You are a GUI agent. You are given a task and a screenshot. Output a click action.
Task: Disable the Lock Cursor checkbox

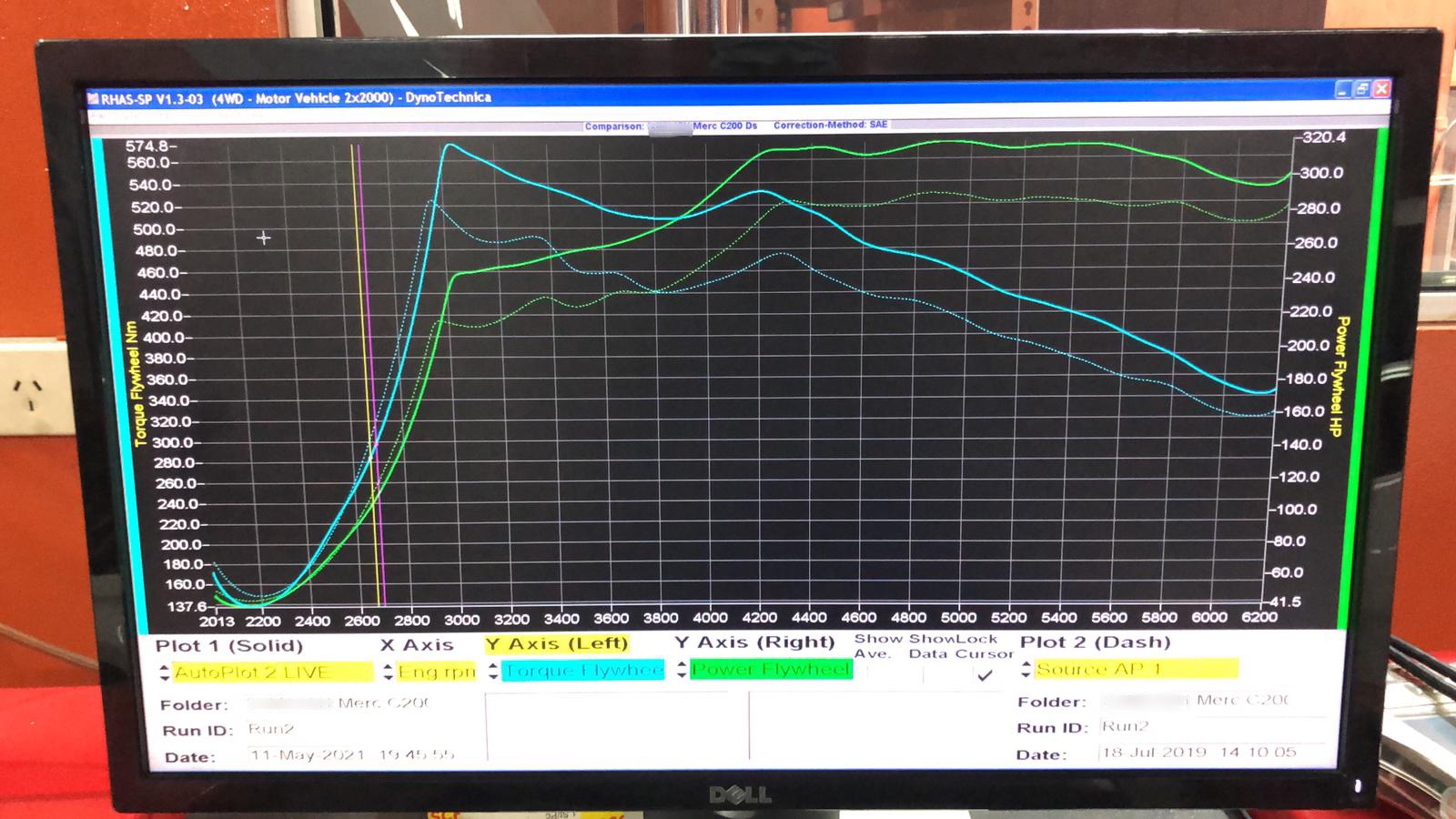pyautogui.click(x=985, y=674)
